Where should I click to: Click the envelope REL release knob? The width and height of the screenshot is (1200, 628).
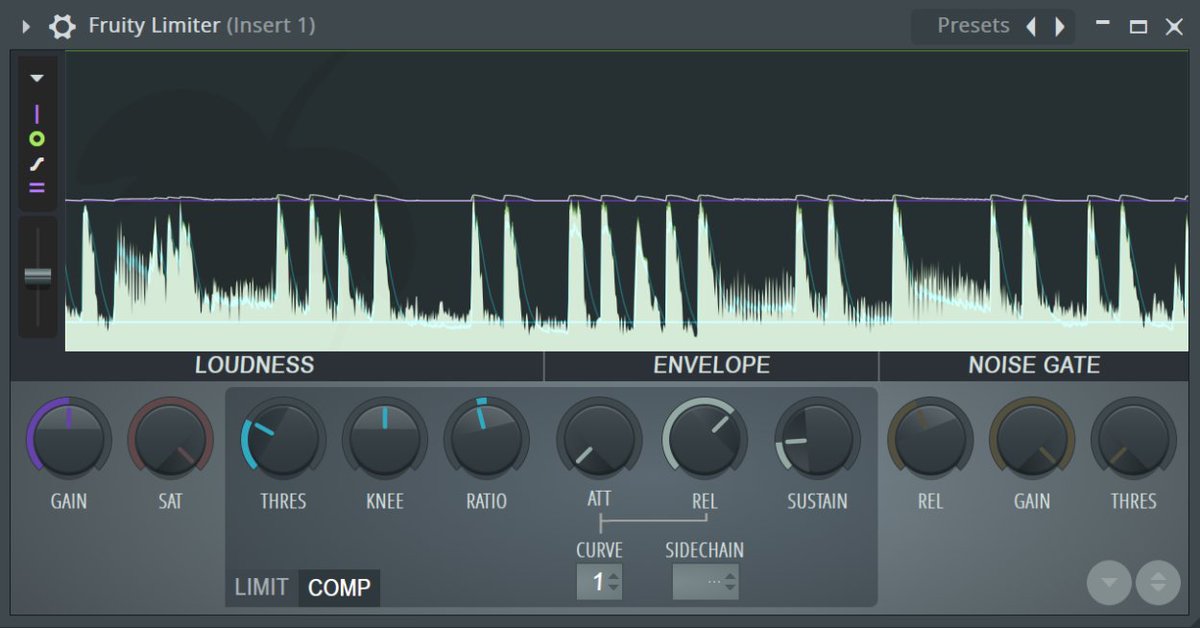[705, 439]
